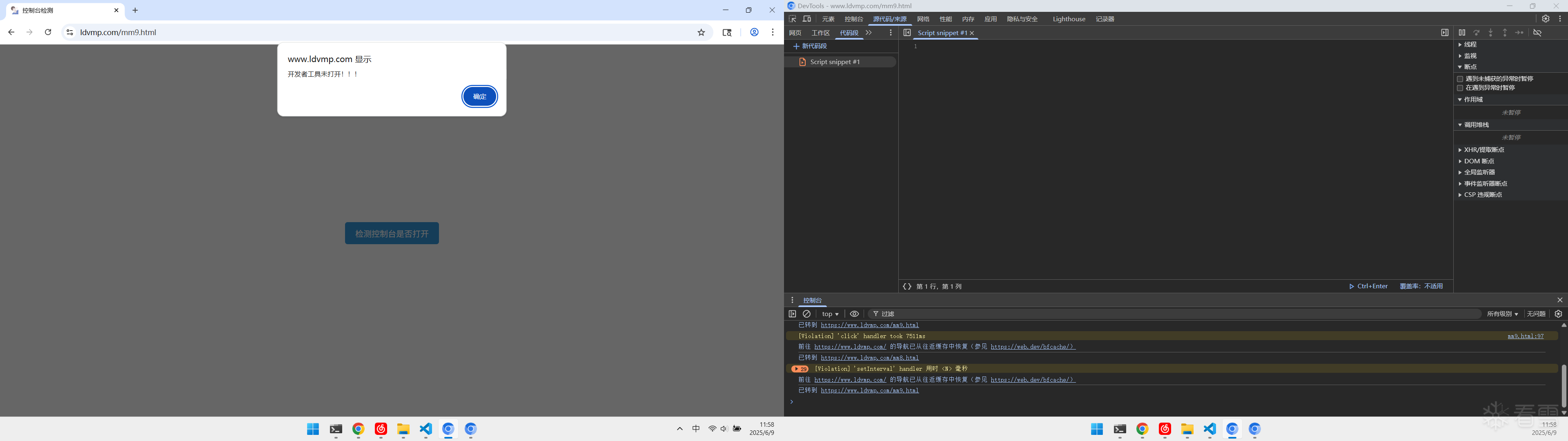Open console settings gear icon
The width and height of the screenshot is (1568, 441).
point(1558,314)
